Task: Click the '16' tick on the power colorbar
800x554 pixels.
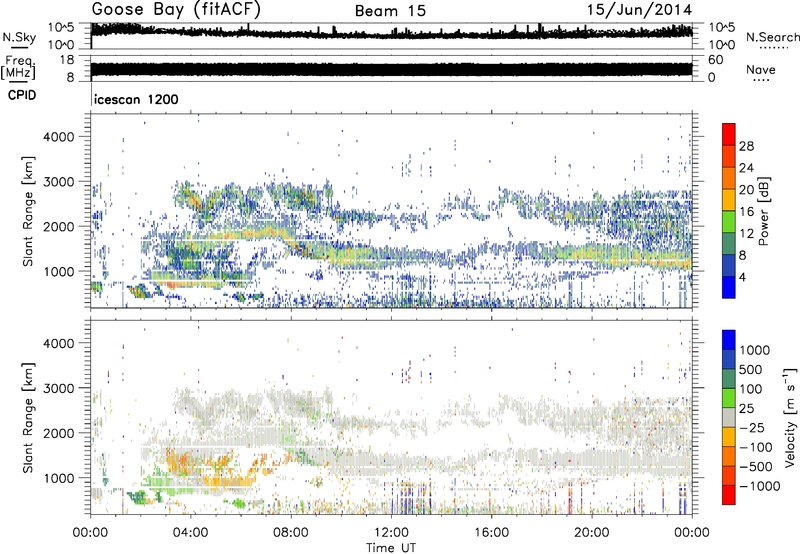Action: click(x=746, y=212)
